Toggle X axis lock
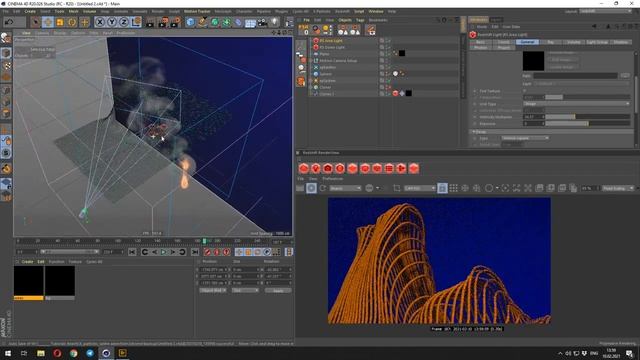 coord(100,22)
